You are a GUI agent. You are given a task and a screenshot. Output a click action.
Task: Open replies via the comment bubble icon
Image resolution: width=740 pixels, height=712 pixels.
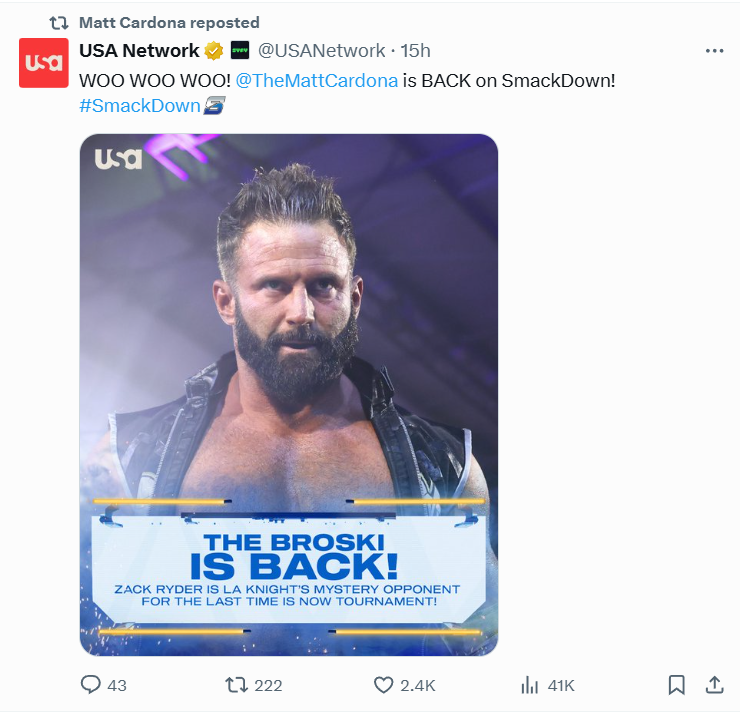point(91,685)
